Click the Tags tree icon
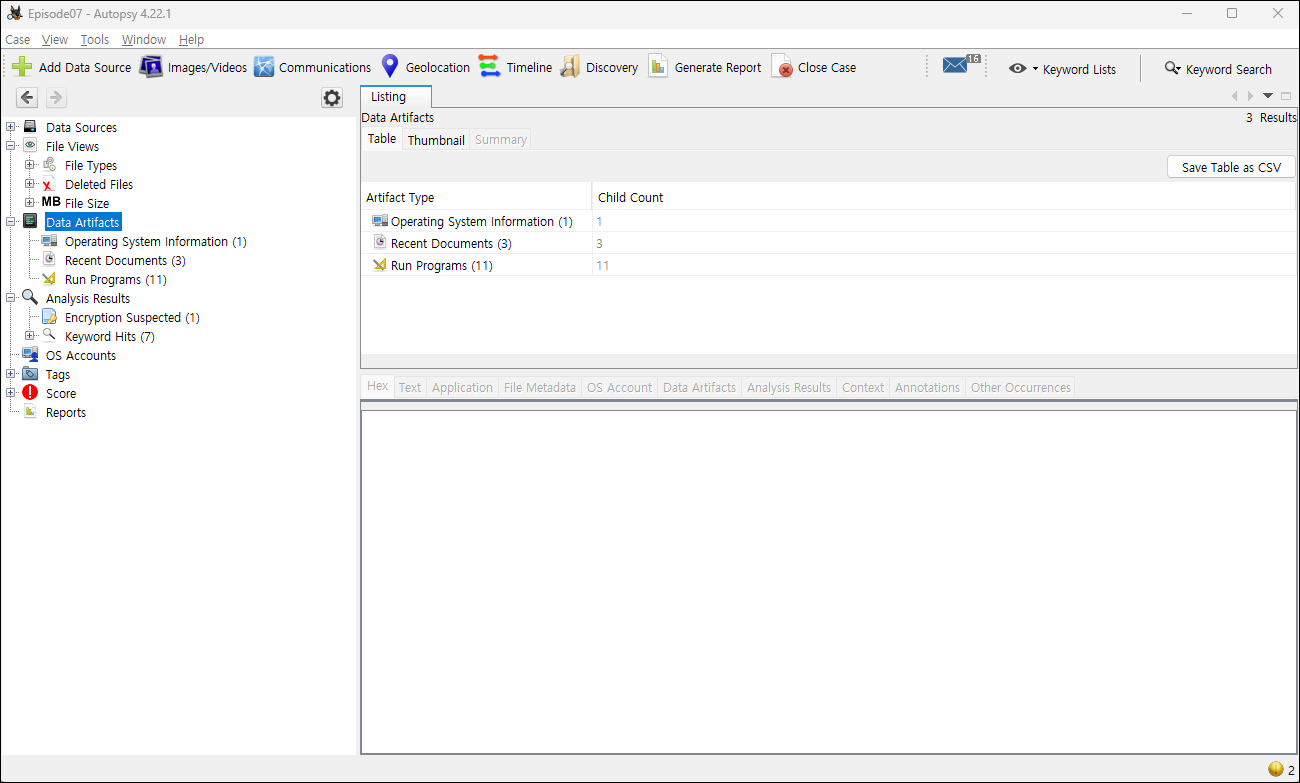1300x783 pixels. 30,374
